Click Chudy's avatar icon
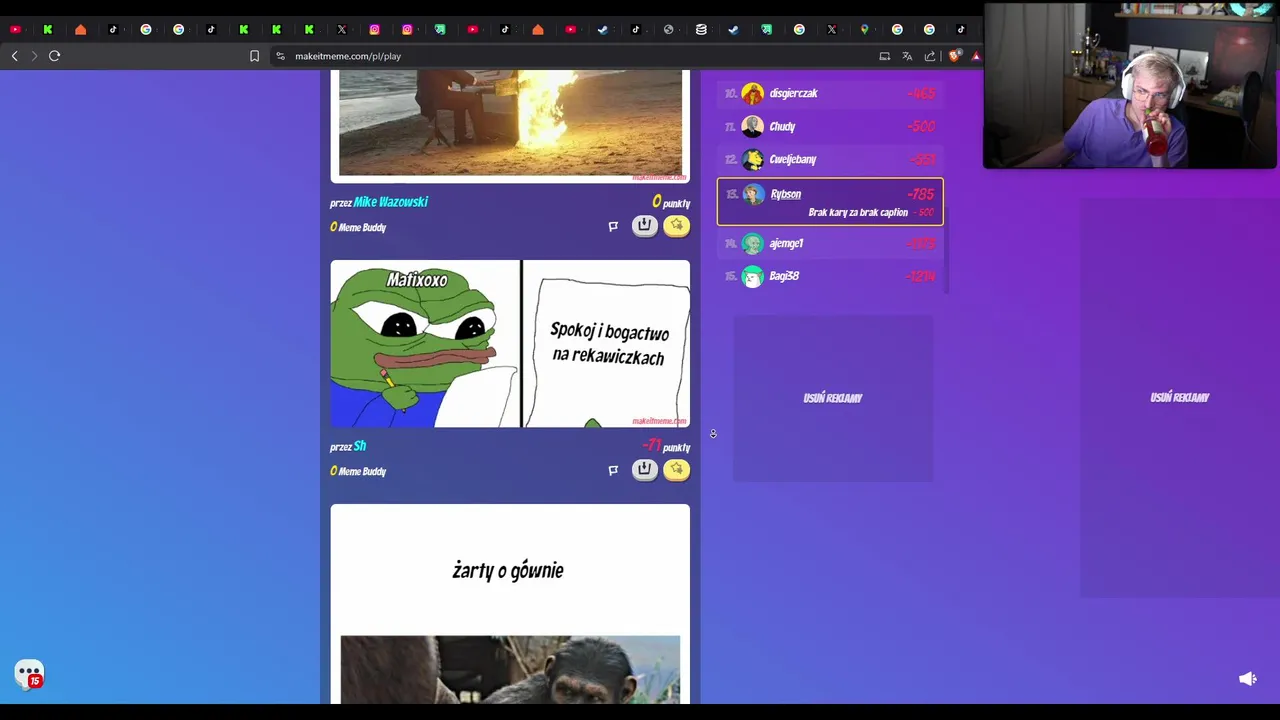1280x720 pixels. [x=753, y=126]
